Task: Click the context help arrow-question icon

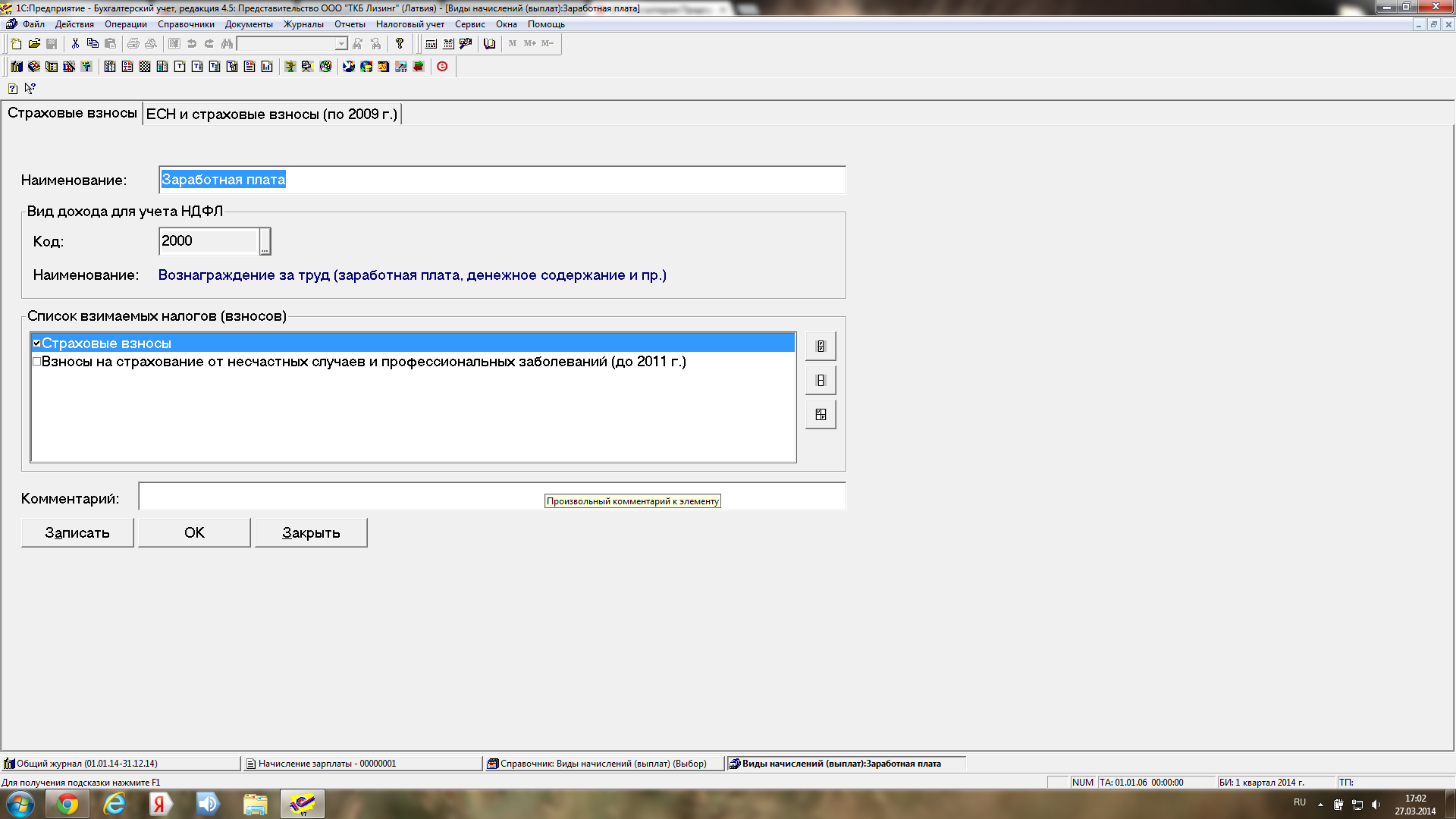Action: coord(30,88)
